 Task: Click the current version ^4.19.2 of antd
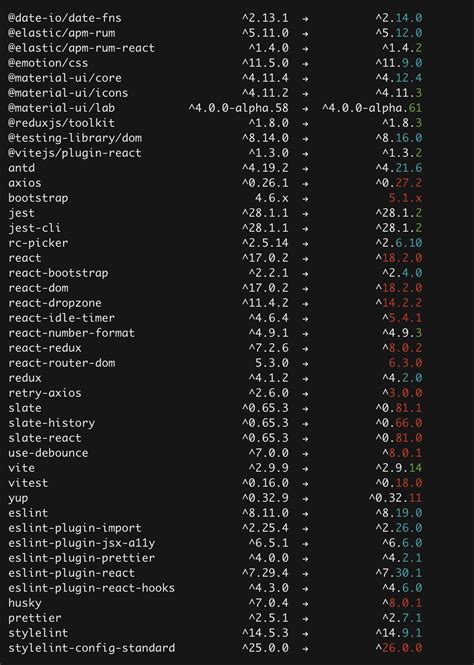point(265,168)
